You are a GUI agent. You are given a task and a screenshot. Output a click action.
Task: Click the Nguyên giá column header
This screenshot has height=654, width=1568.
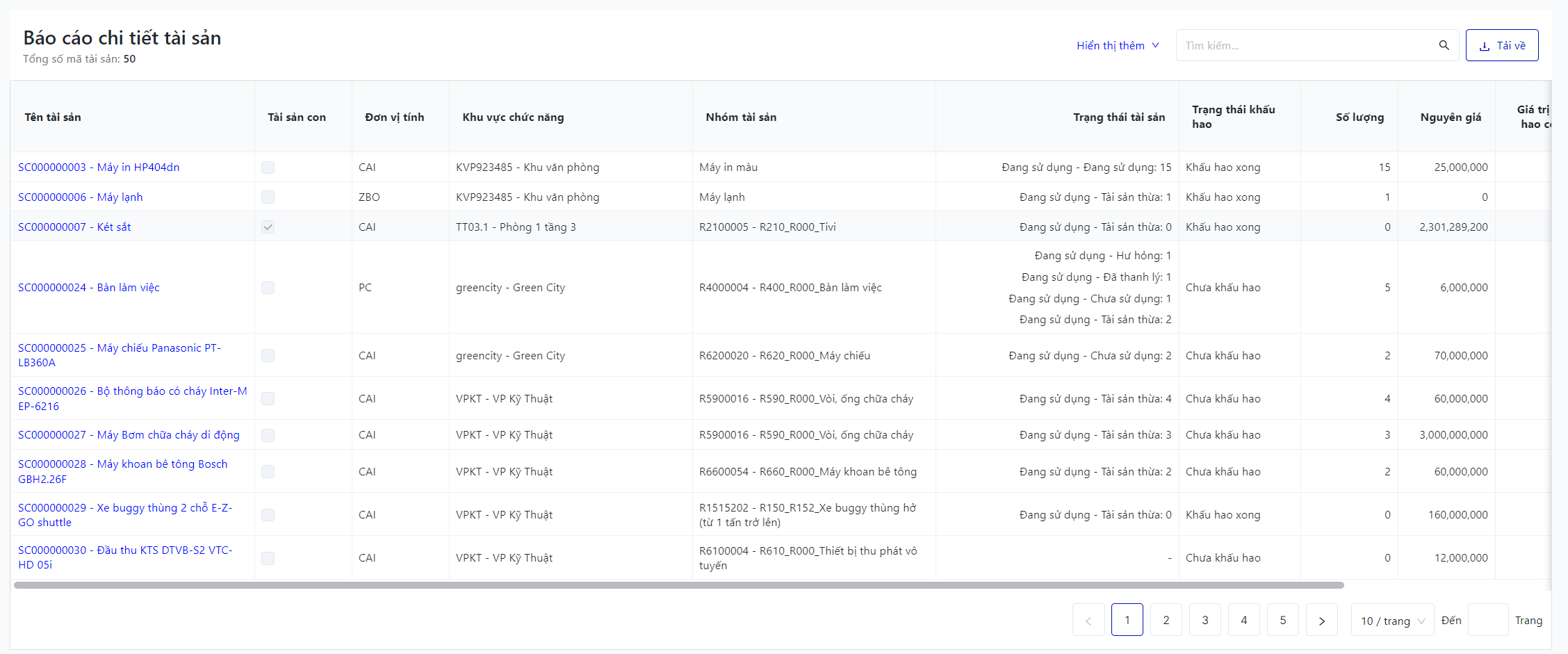point(1450,117)
